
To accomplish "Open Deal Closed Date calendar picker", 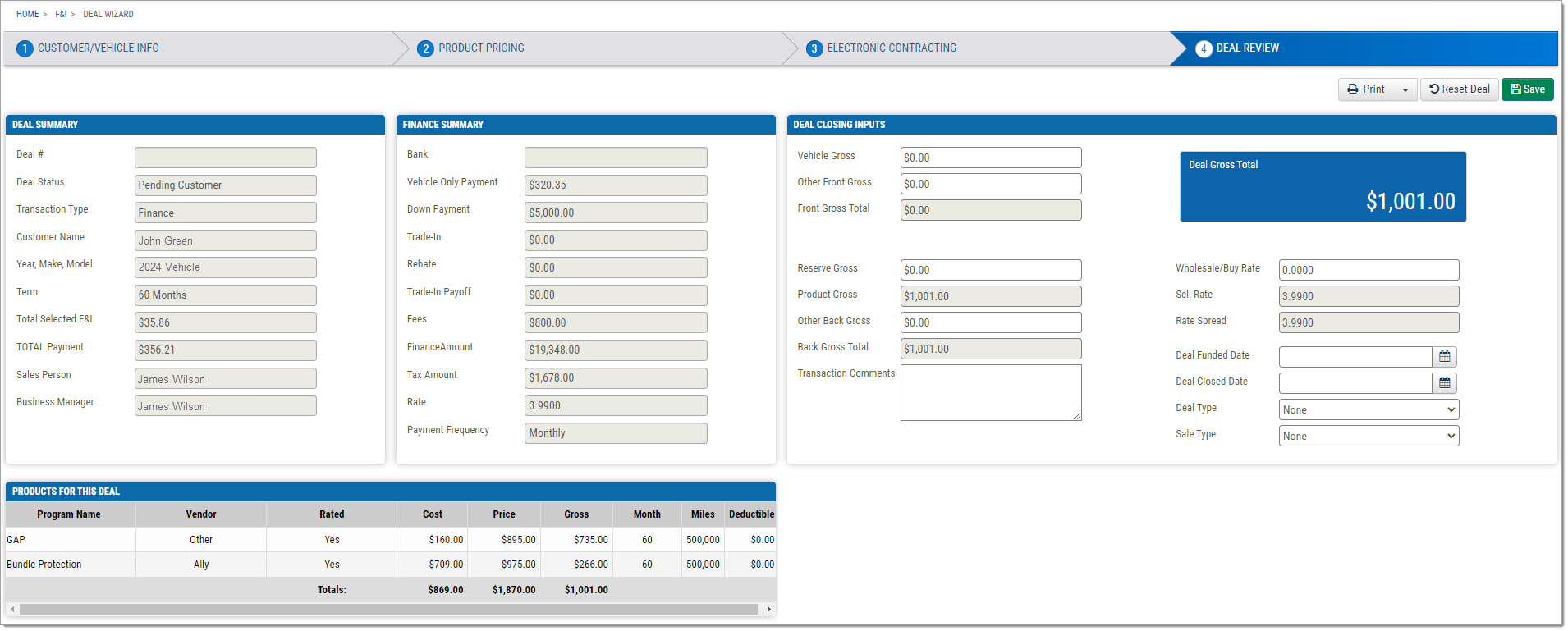I will 1444,383.
